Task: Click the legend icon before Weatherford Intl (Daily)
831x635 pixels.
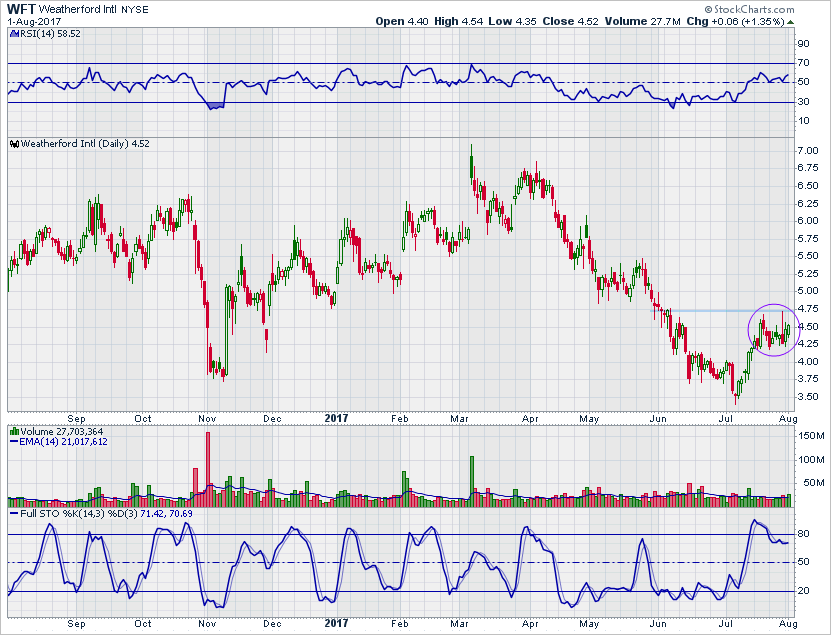Action: point(11,144)
